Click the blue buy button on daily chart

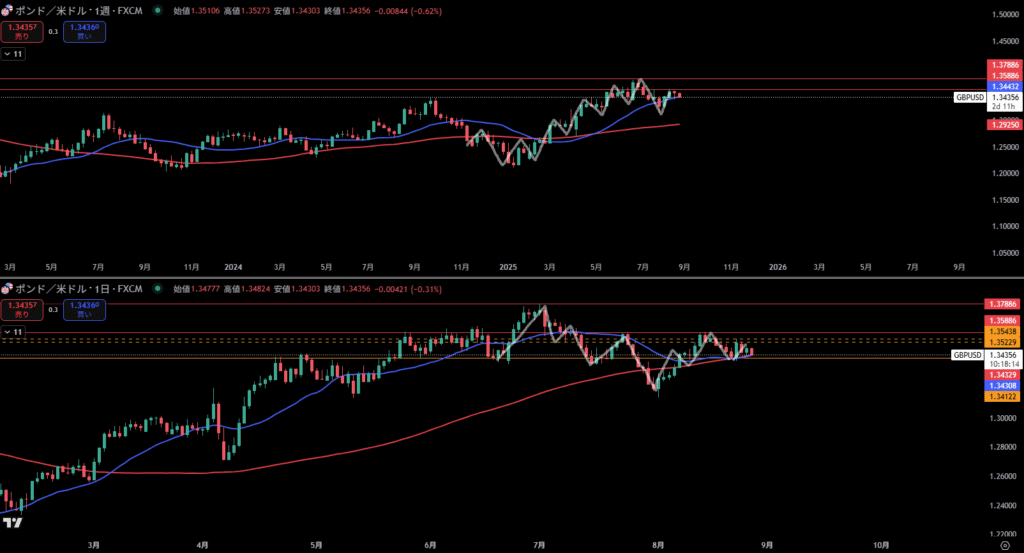pyautogui.click(x=84, y=309)
